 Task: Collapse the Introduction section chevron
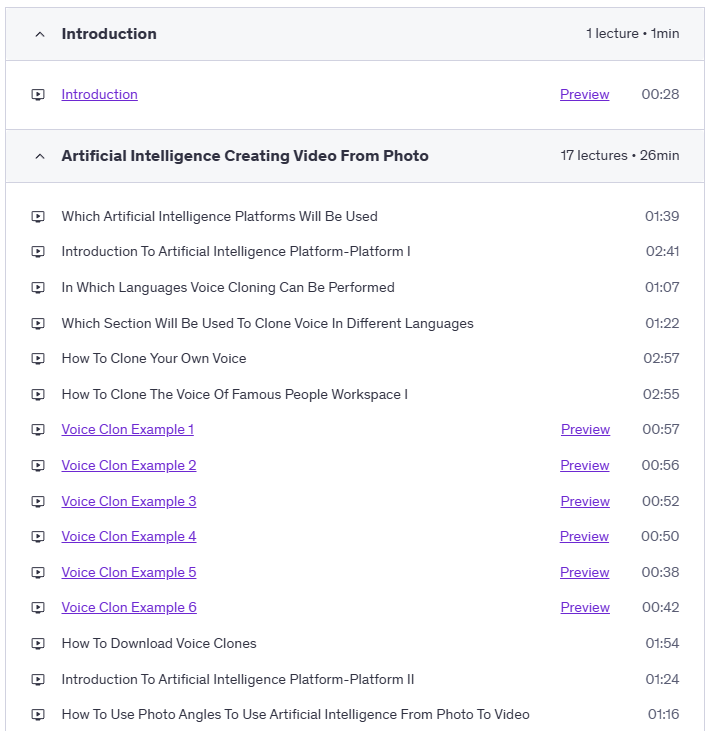point(40,34)
